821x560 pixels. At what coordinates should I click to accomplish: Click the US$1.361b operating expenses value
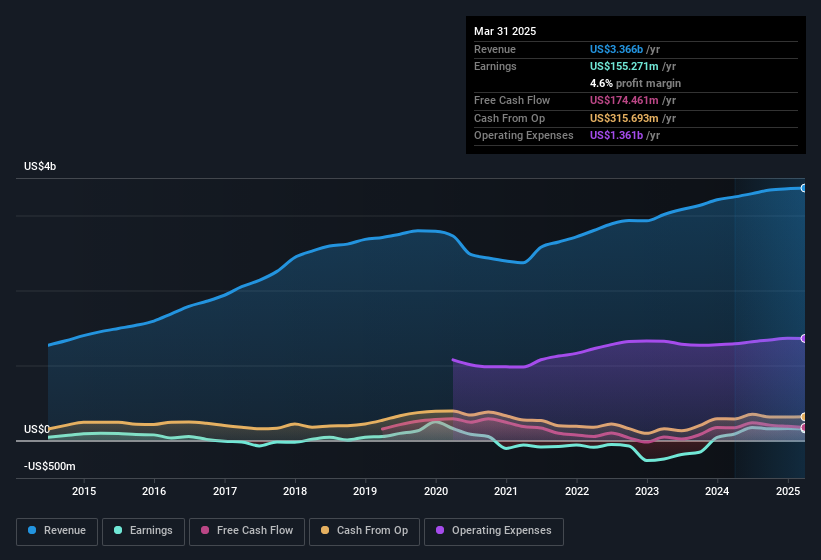tap(616, 136)
